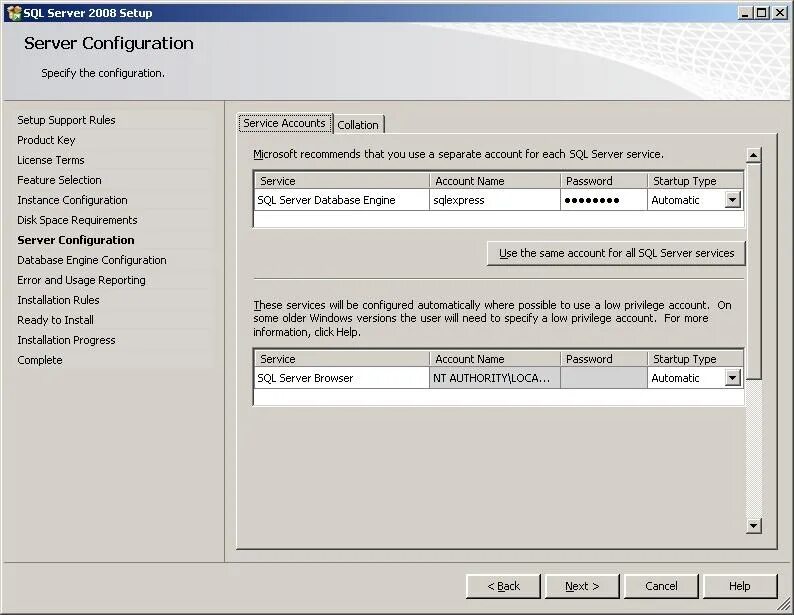Click the scroll up arrow in the panel

point(753,155)
